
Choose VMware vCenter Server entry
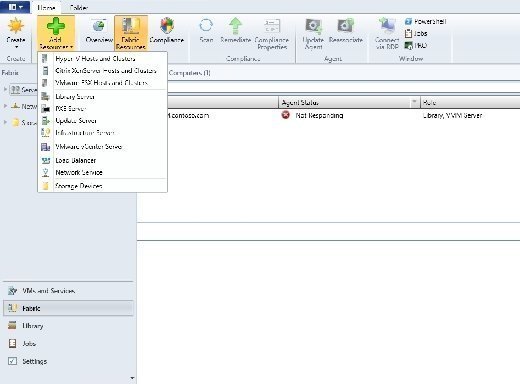coord(103,147)
